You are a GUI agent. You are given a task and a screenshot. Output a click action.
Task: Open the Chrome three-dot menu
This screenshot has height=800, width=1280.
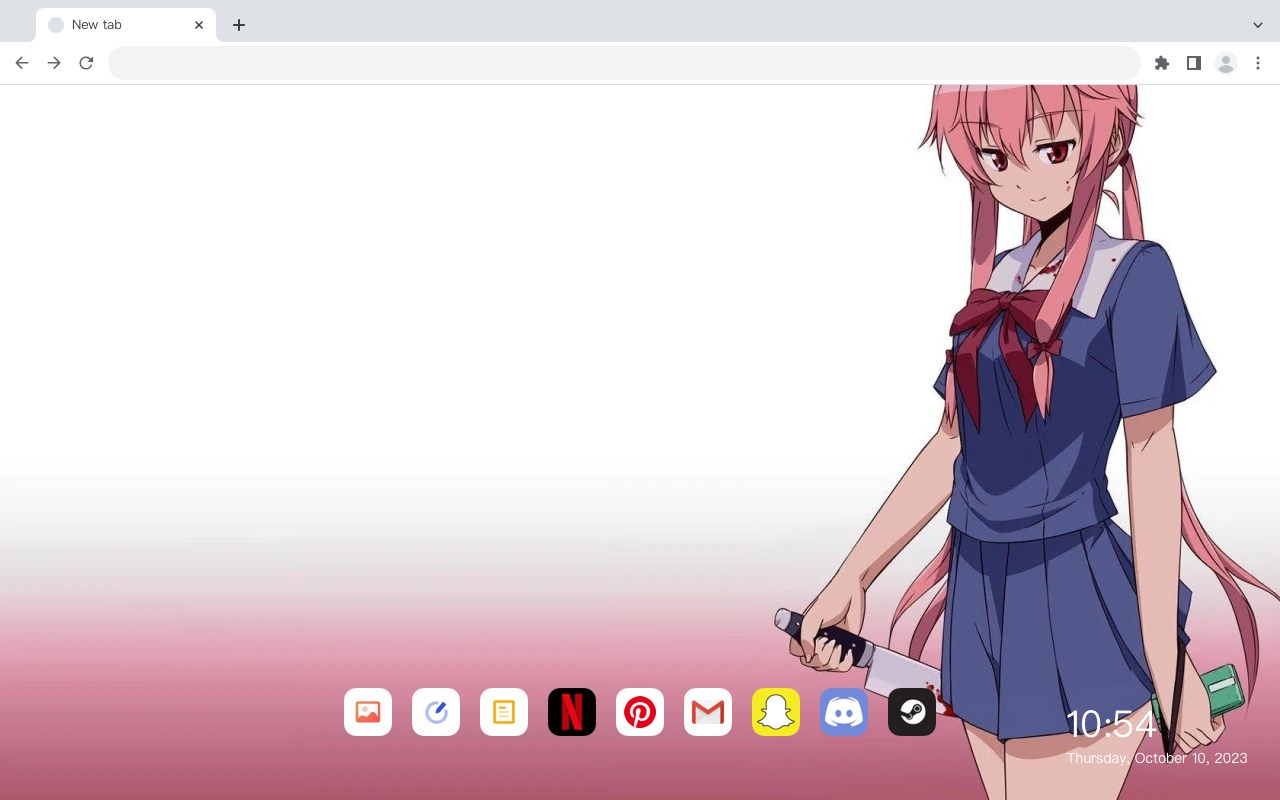tap(1258, 63)
